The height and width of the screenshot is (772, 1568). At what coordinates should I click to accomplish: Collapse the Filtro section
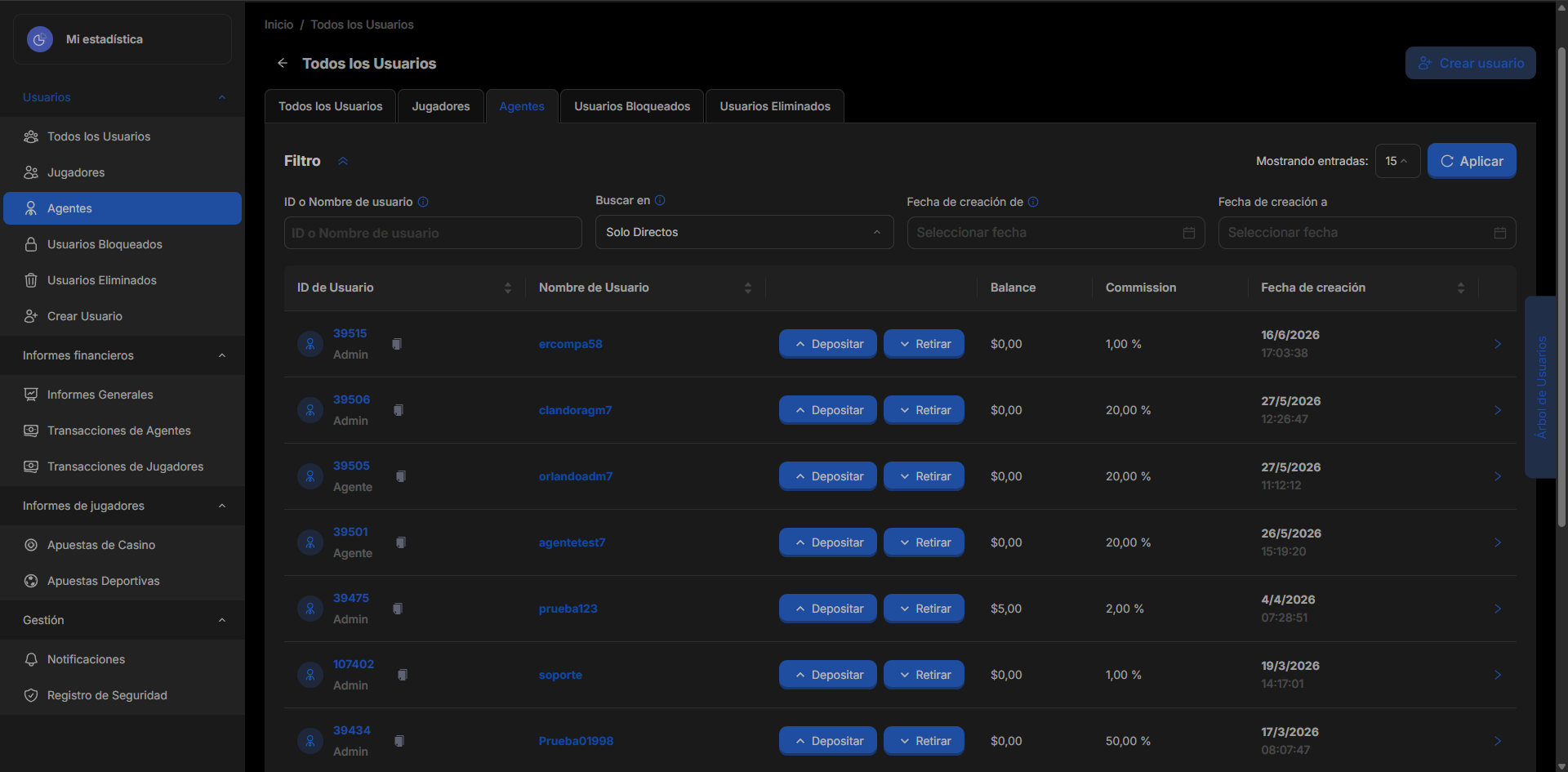pos(343,161)
